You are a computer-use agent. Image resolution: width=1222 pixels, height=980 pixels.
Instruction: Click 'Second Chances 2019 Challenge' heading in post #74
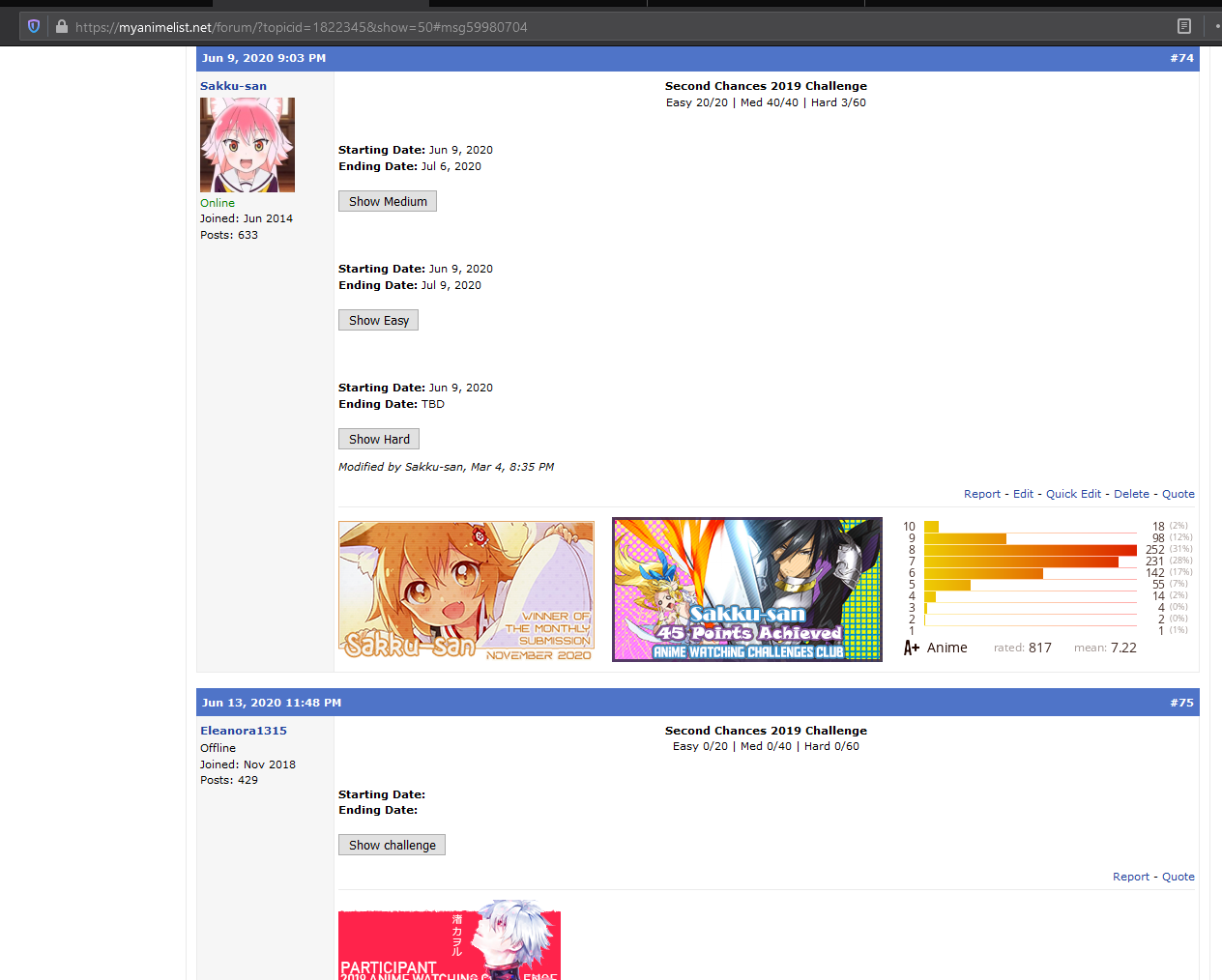(766, 86)
